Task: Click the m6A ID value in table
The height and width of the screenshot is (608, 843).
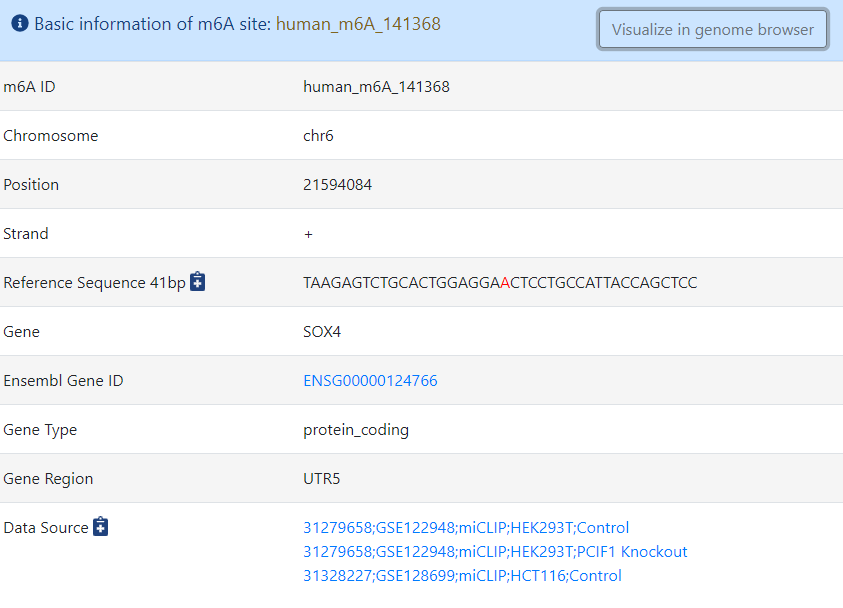Action: coord(376,87)
